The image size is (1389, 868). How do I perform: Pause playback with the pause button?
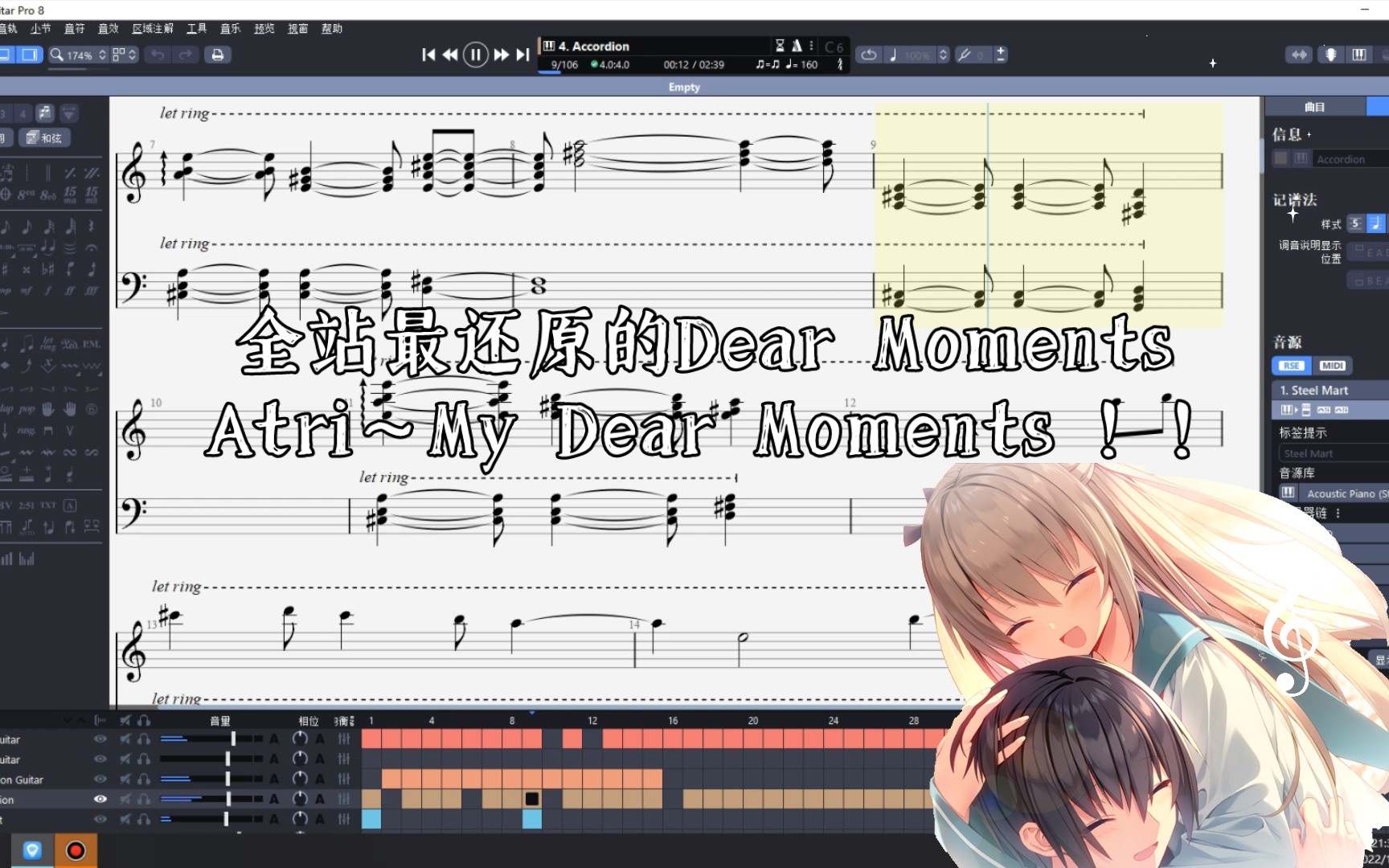coord(475,55)
